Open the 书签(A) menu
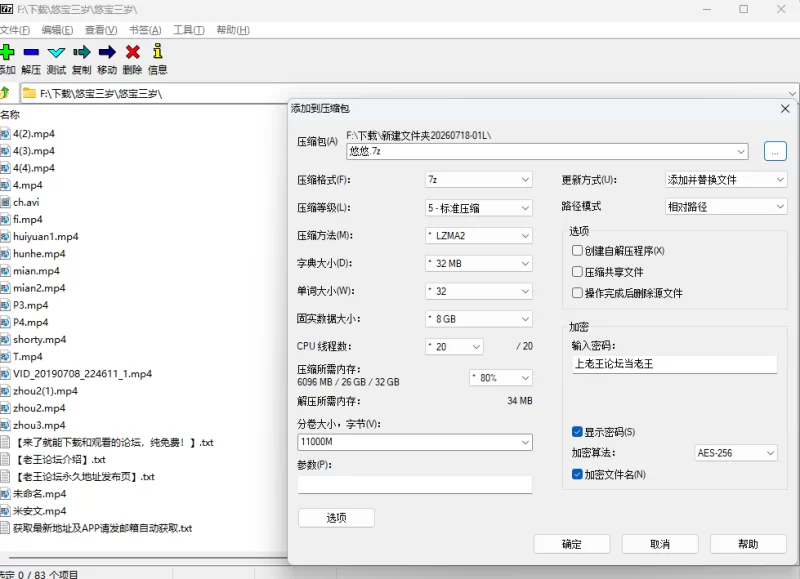This screenshot has height=579, width=800. coord(145,30)
